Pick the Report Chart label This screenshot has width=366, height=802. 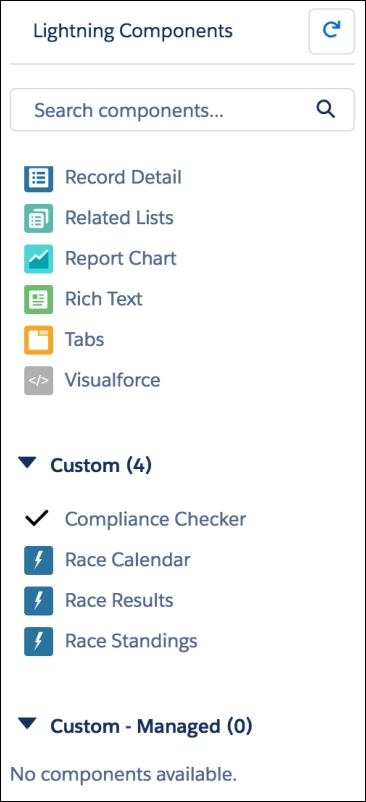(x=121, y=258)
